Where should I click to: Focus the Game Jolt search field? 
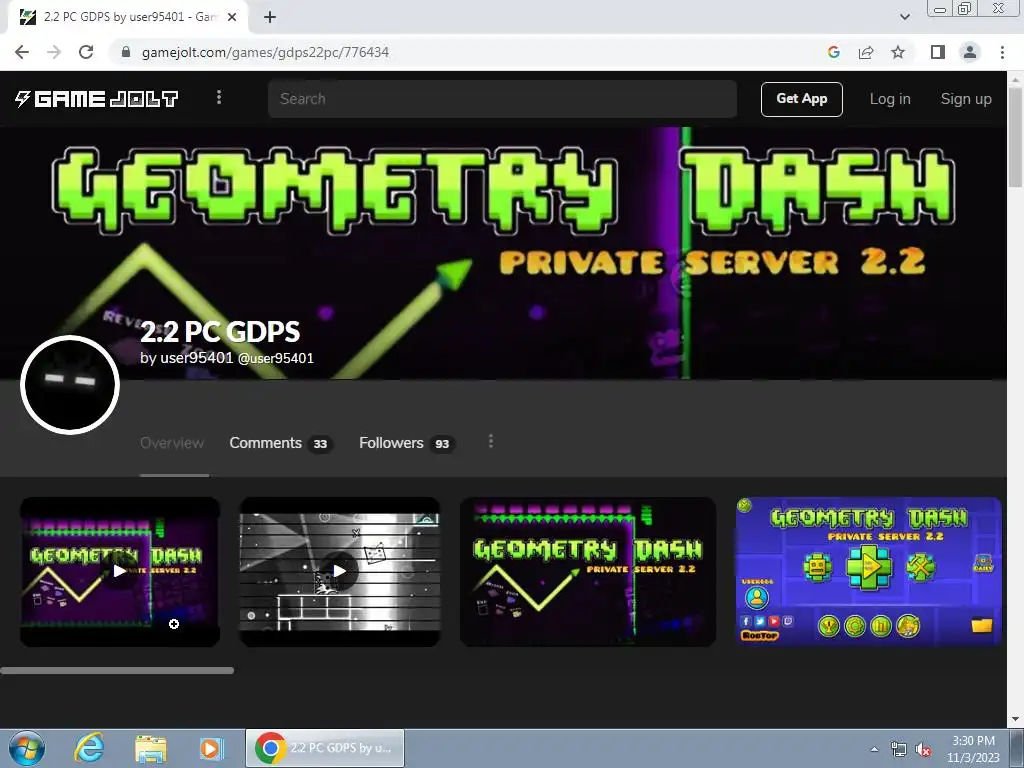[502, 99]
